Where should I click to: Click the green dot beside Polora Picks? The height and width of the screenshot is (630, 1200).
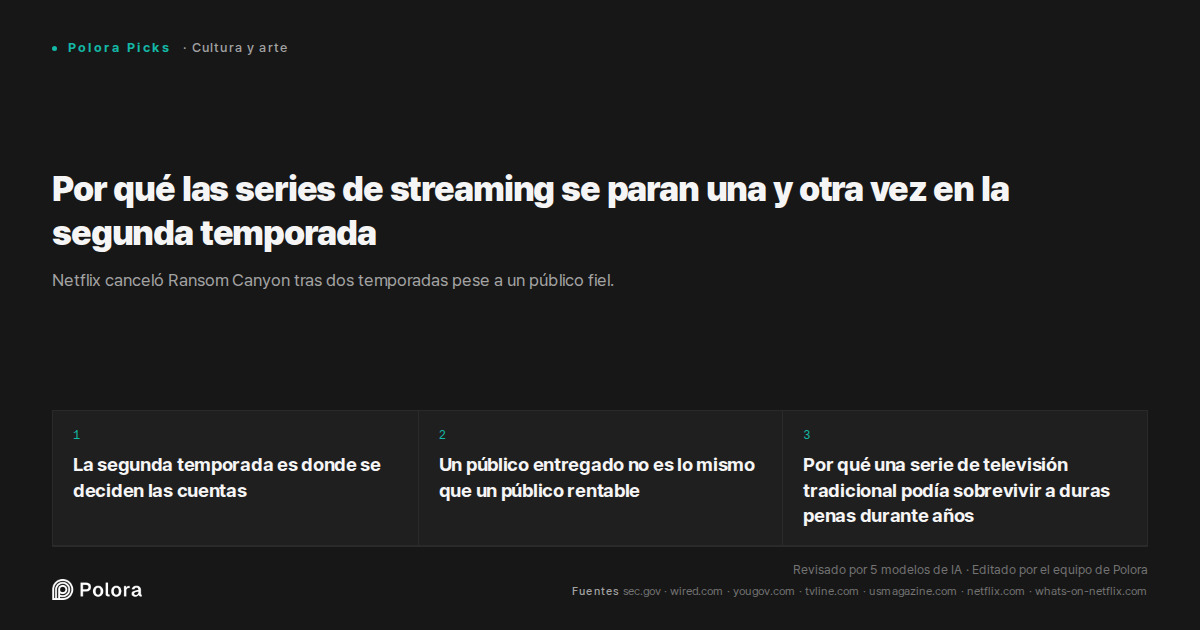point(55,48)
